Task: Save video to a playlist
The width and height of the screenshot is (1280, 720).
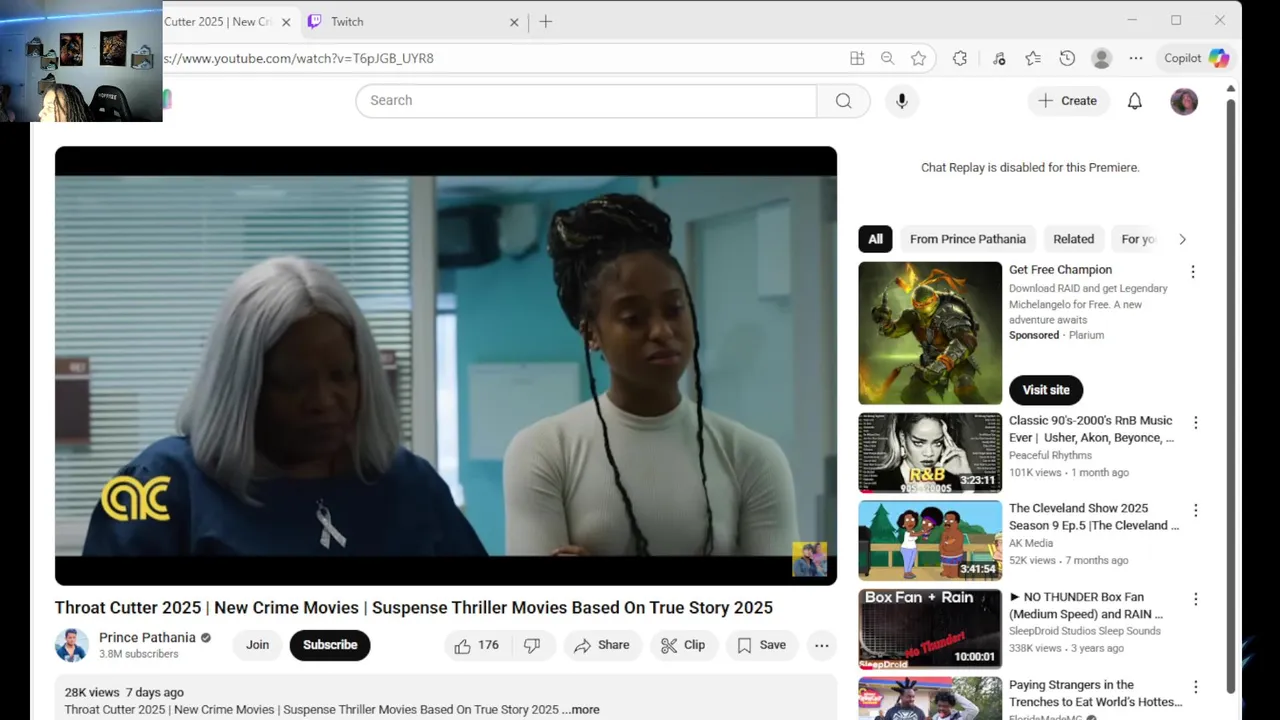Action: pyautogui.click(x=762, y=645)
